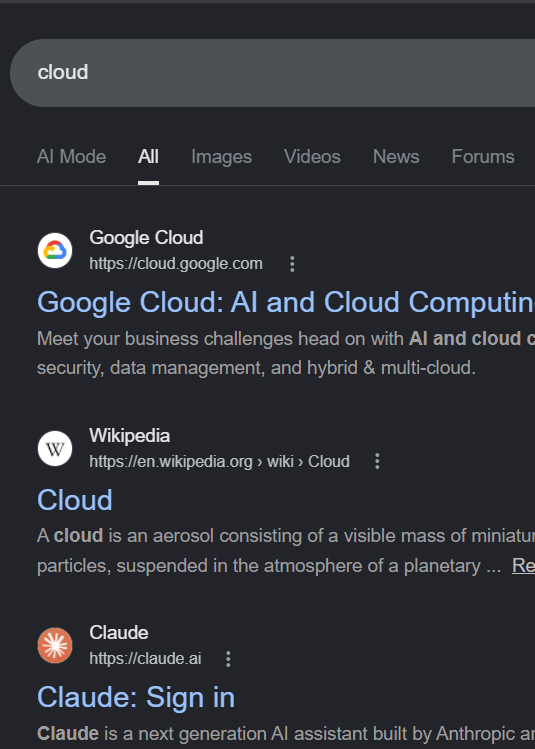This screenshot has height=749, width=535.
Task: Open the "Claude: Sign in" result title
Action: (136, 697)
